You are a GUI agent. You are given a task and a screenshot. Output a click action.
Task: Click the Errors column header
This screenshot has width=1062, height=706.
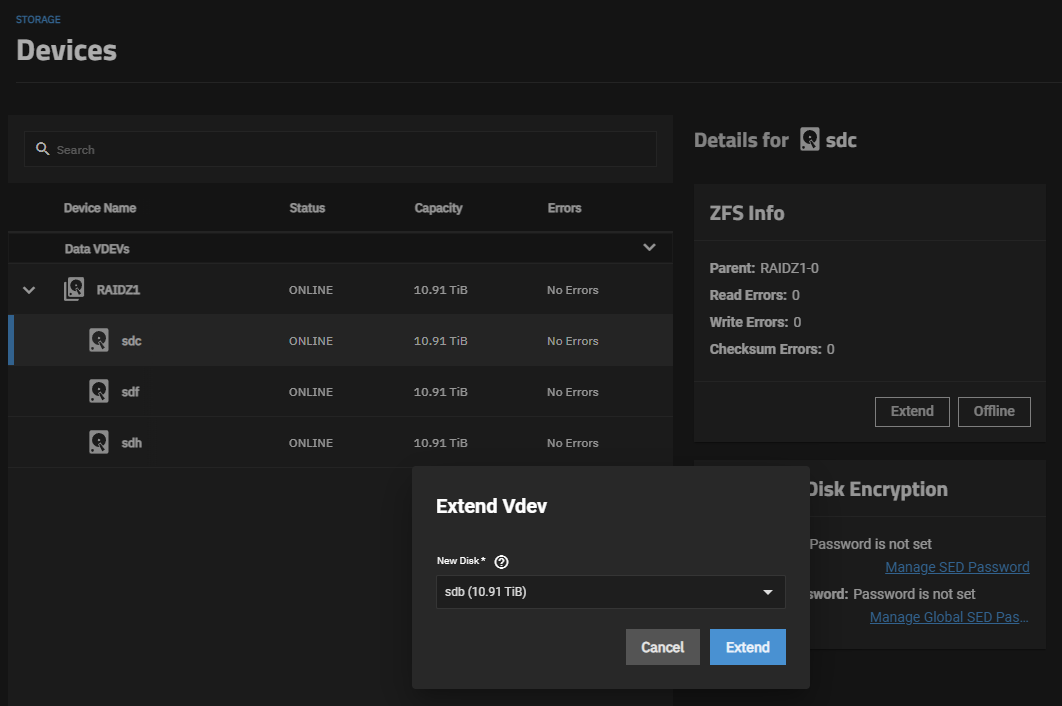click(564, 208)
